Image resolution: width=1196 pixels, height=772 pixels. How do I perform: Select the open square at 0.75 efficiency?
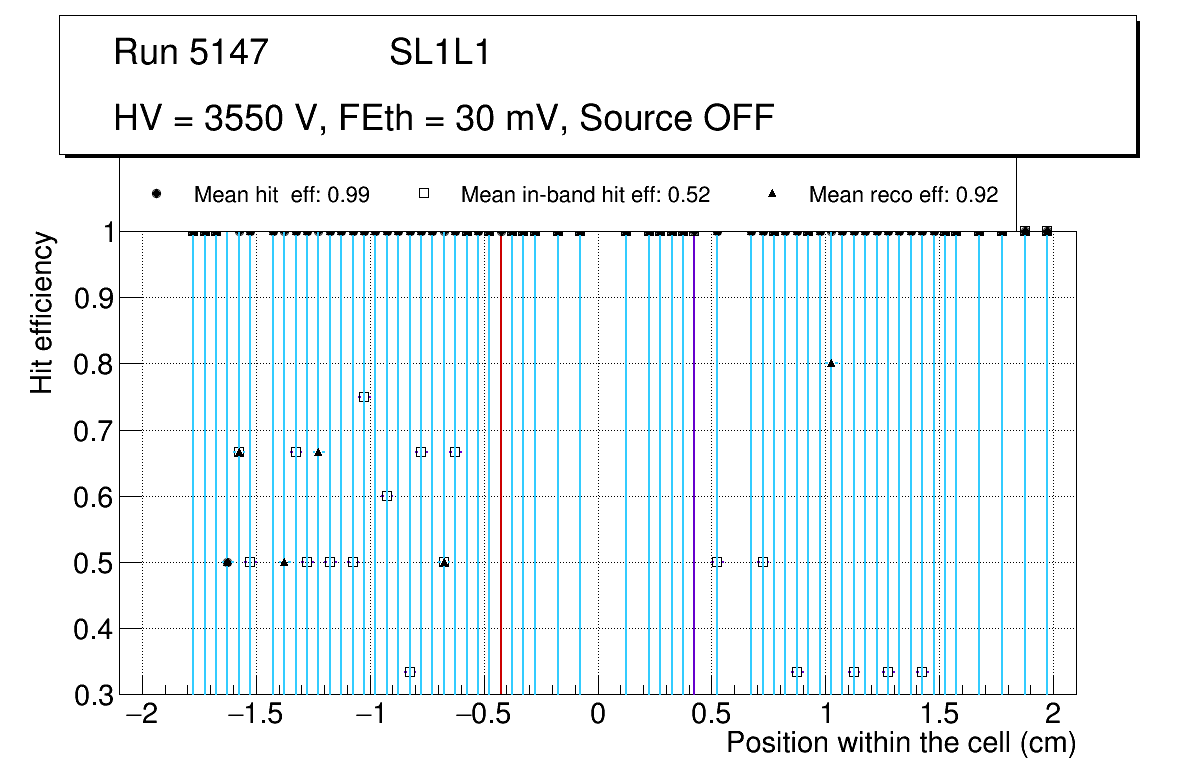click(x=364, y=397)
